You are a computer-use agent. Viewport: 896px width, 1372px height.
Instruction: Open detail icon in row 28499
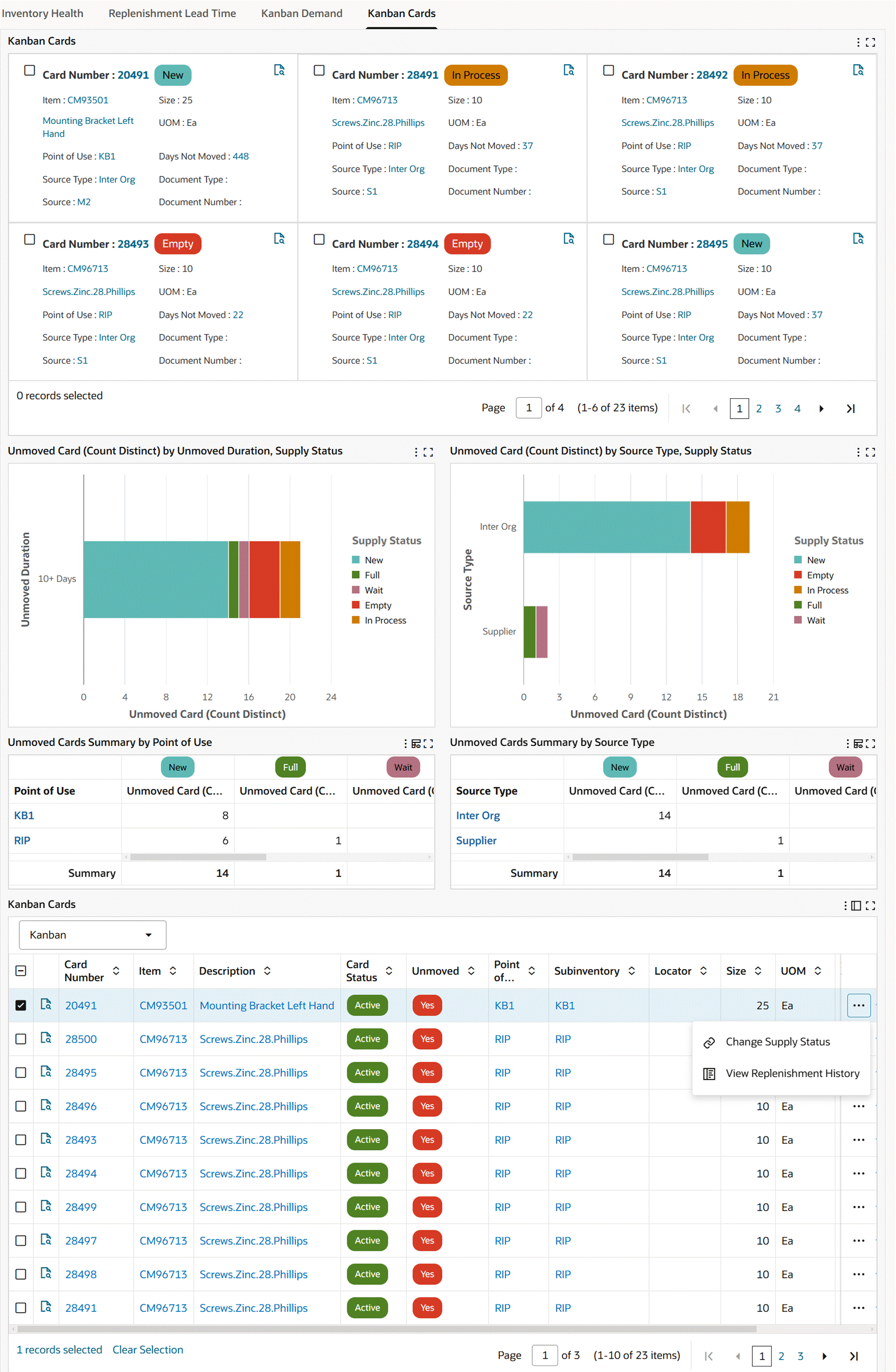click(46, 1206)
